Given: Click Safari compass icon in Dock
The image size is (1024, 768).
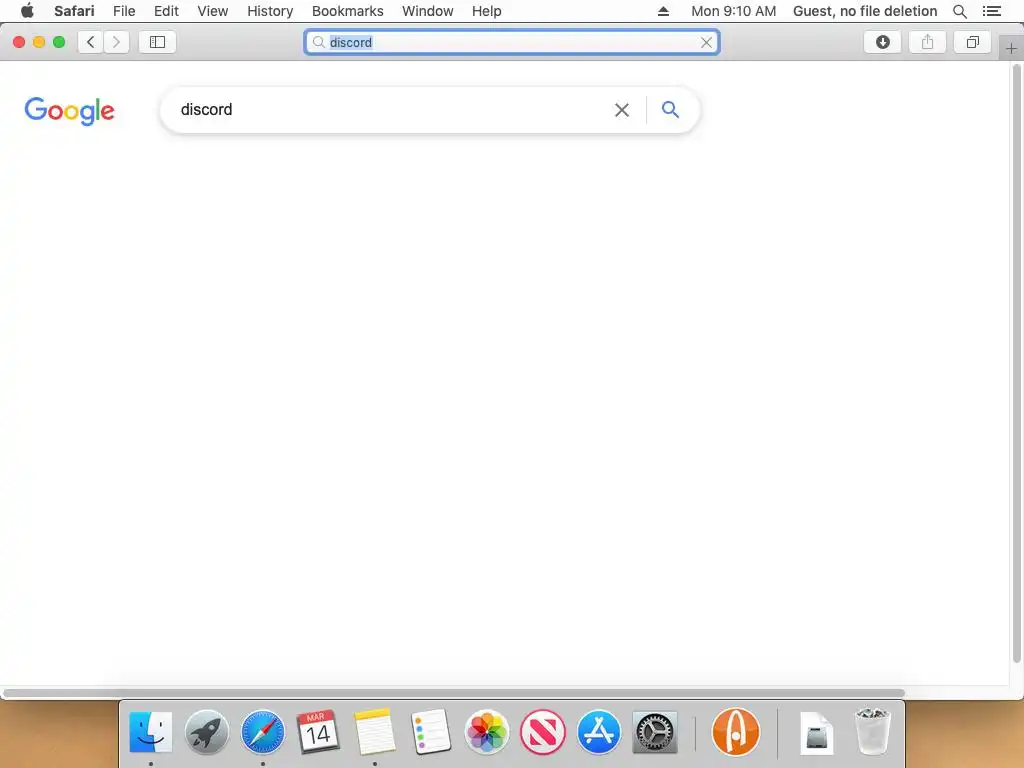Looking at the screenshot, I should pyautogui.click(x=263, y=732).
